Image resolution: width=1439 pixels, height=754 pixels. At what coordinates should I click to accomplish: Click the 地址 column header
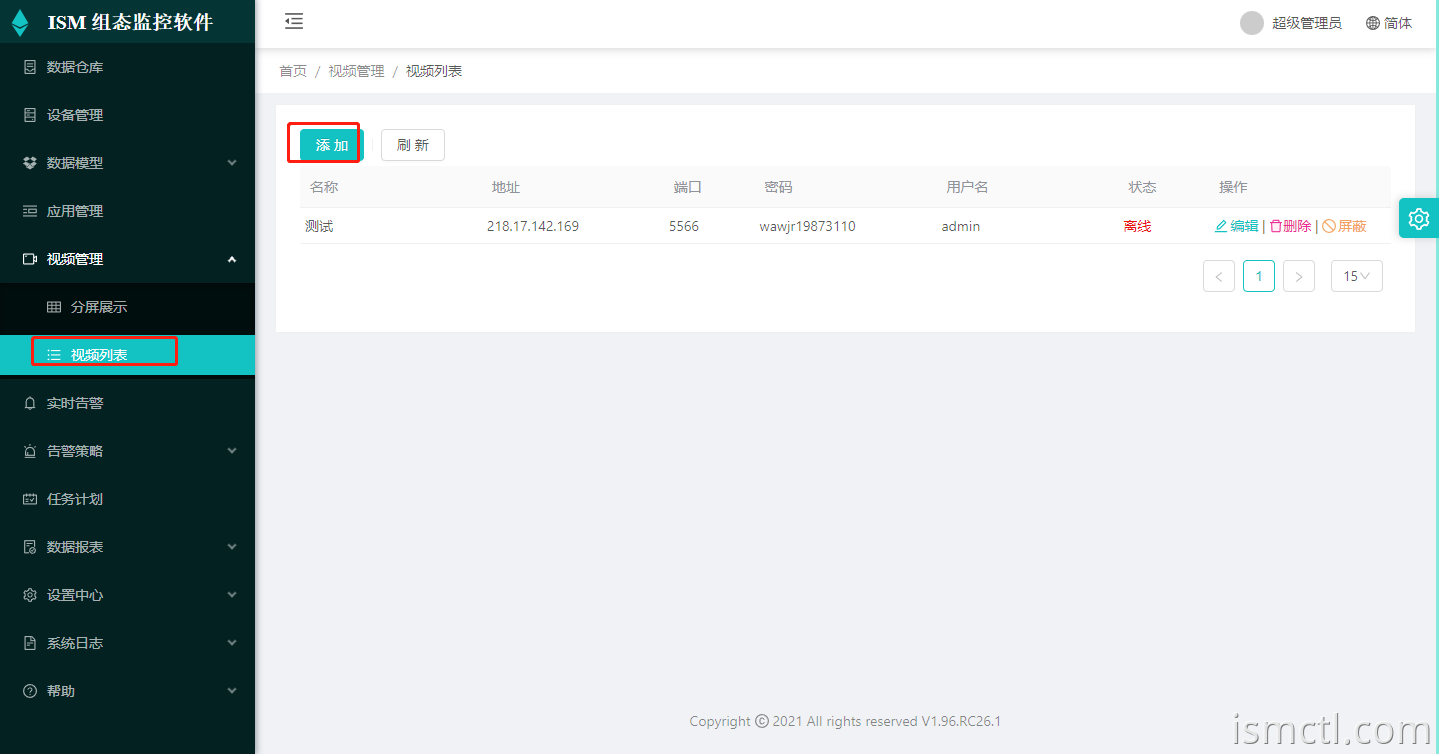click(506, 187)
